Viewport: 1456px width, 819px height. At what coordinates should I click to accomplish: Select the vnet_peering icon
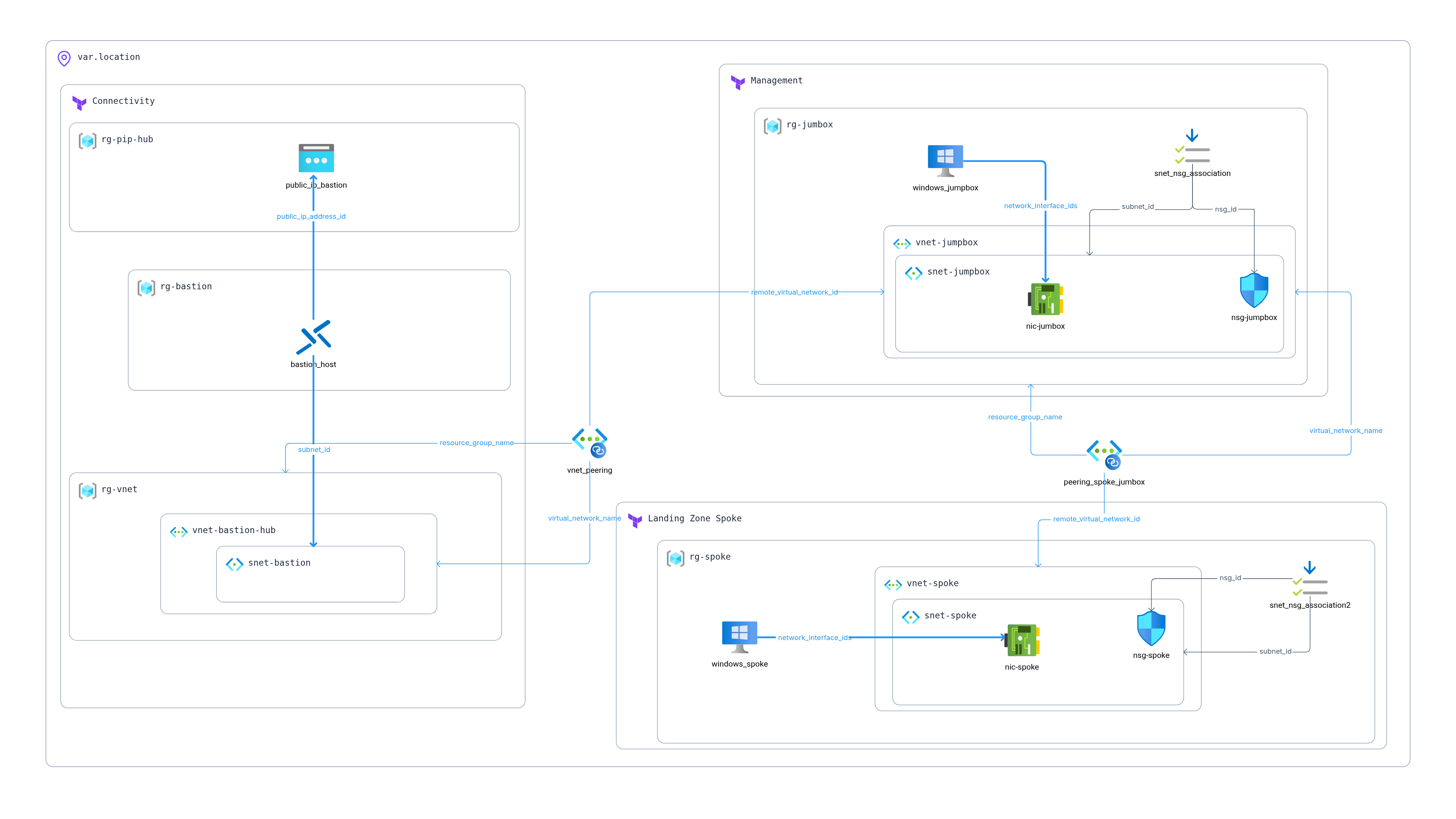click(590, 443)
